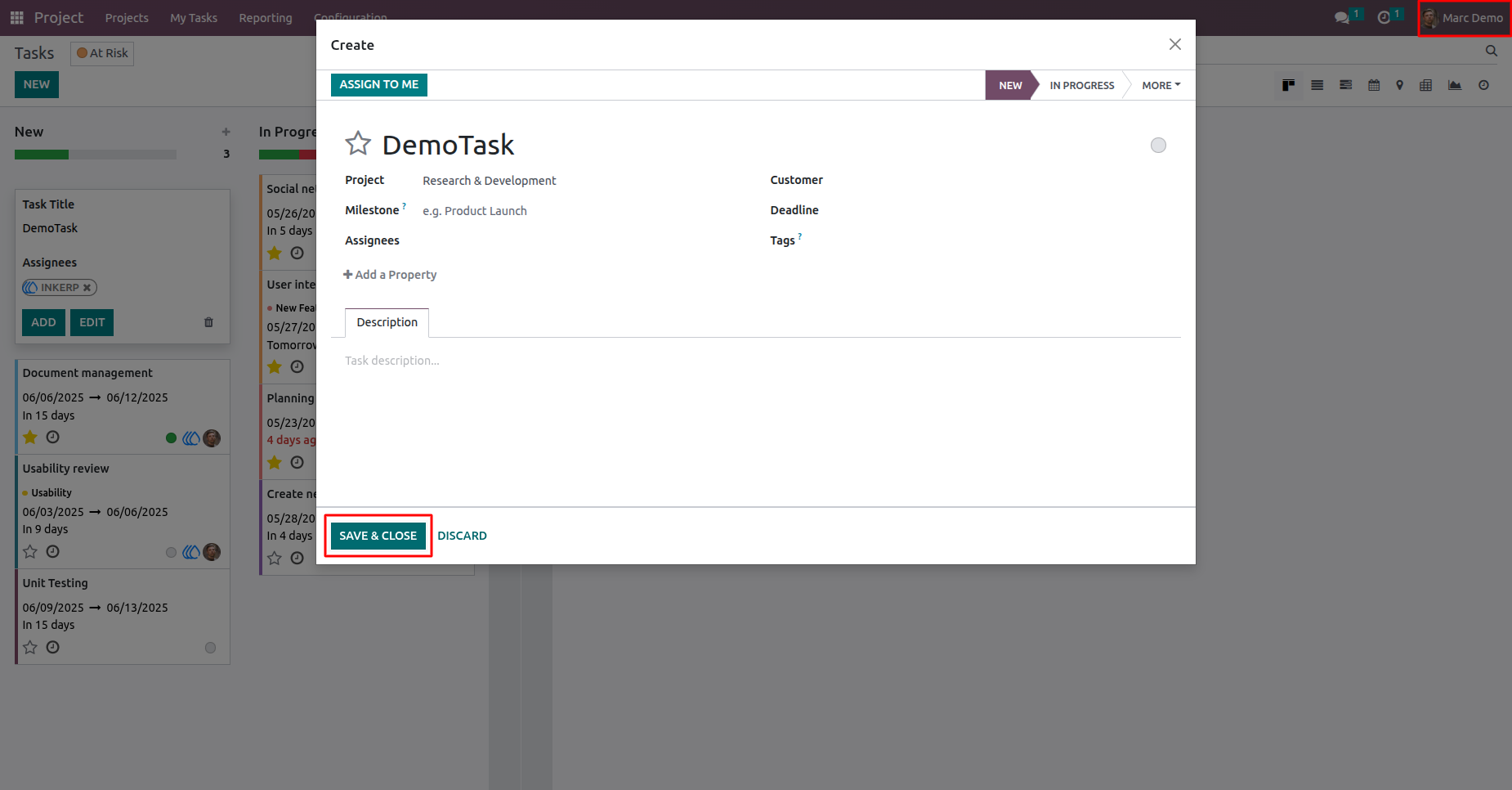The image size is (1512, 790).
Task: Toggle star on Unit Testing card
Action: point(30,648)
